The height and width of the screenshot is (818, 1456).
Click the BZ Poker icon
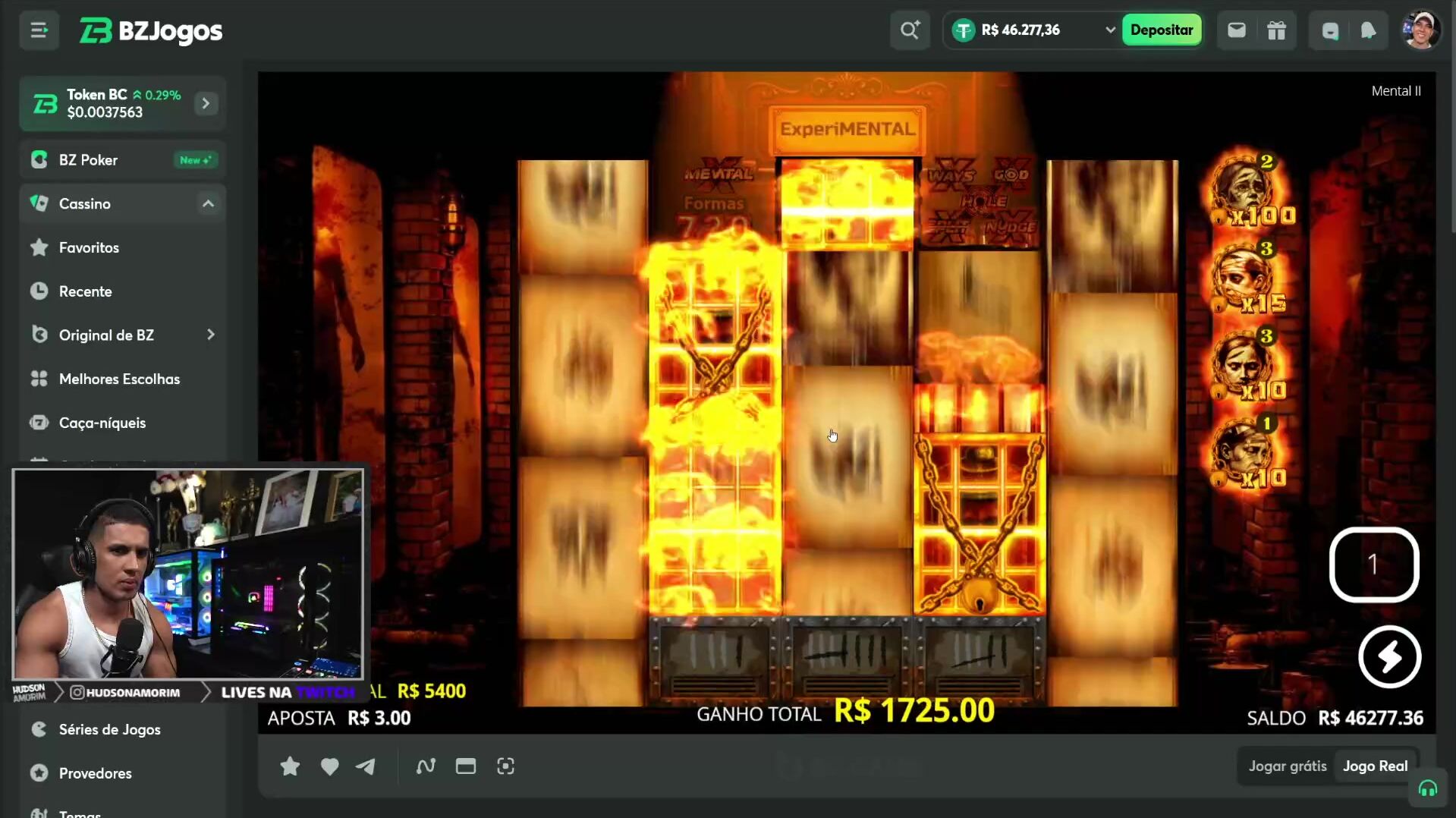point(39,160)
